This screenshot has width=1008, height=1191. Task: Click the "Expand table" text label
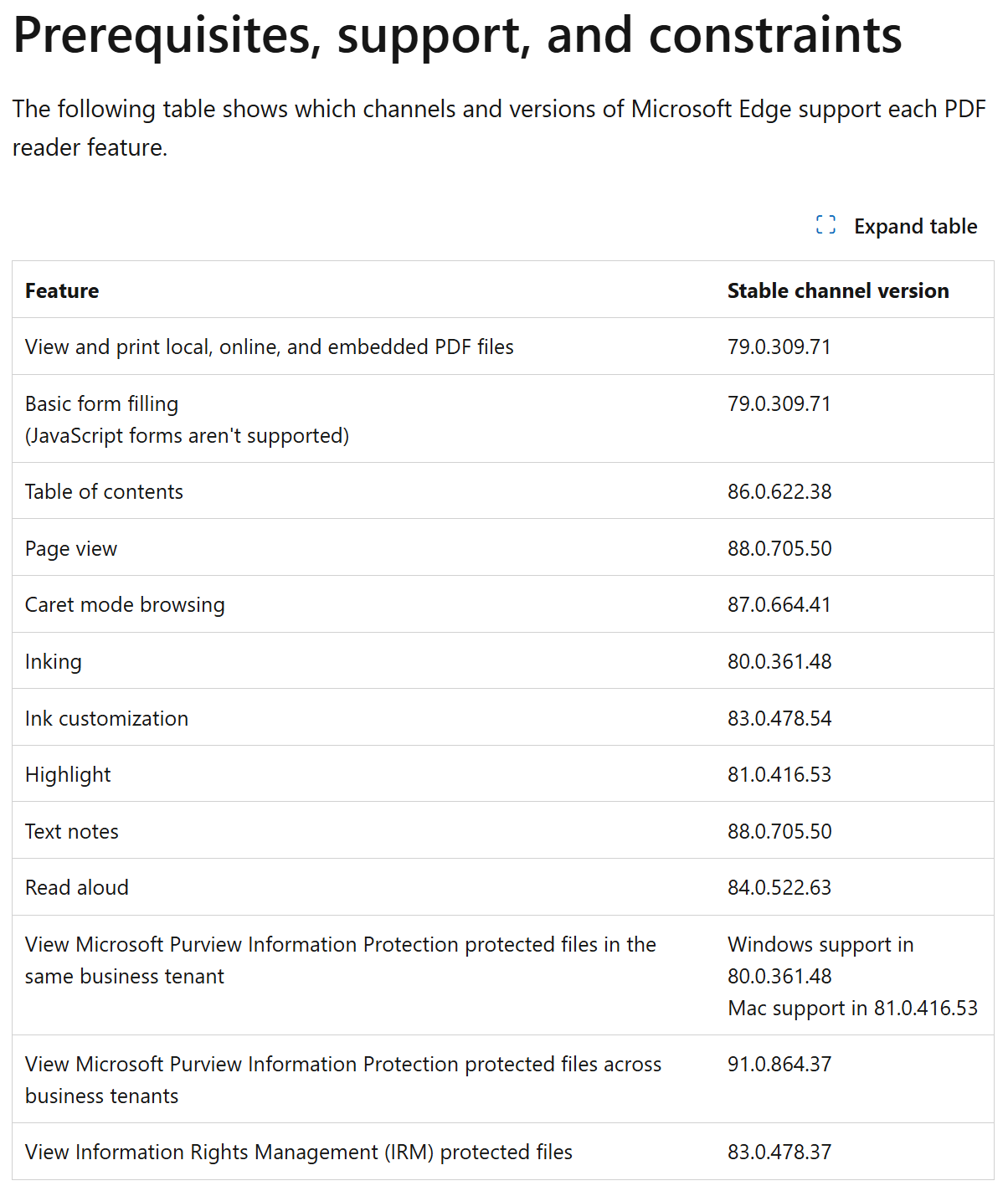[x=915, y=227]
